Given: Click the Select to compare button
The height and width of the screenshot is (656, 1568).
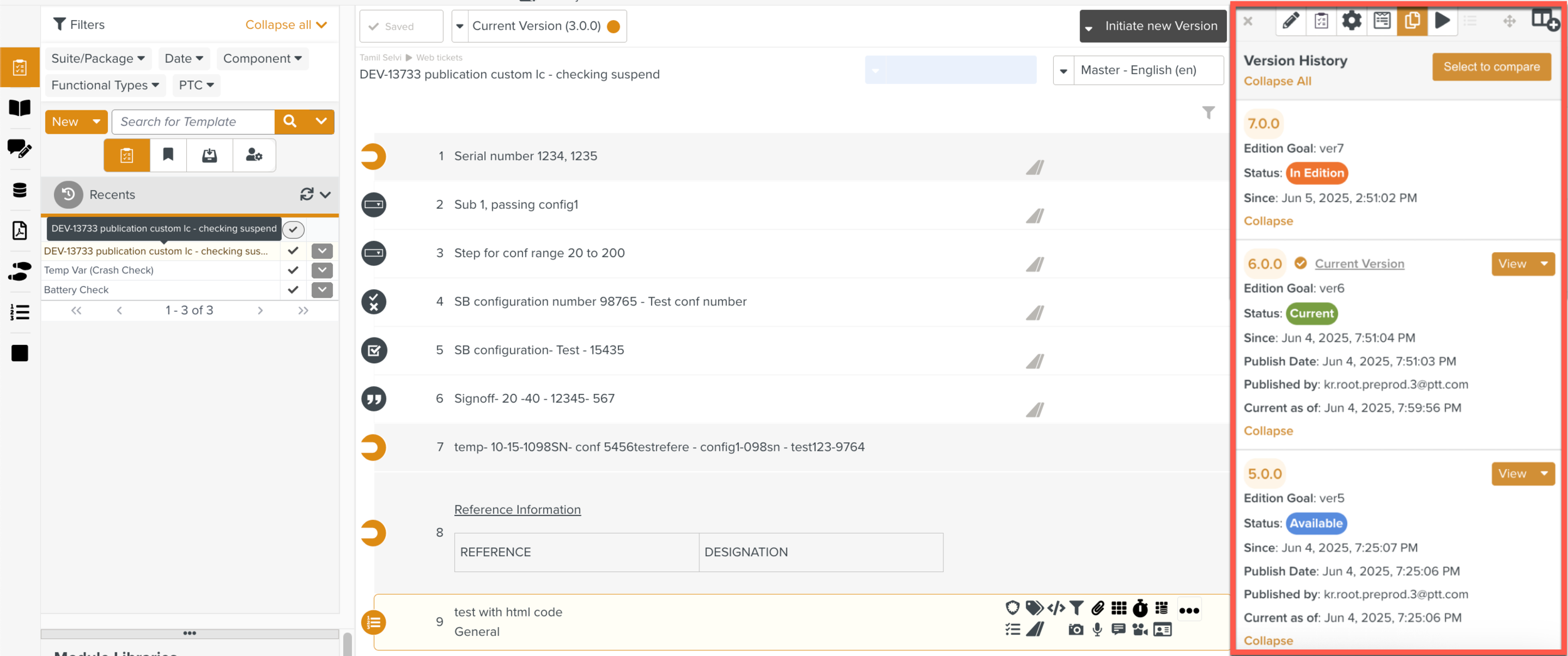Looking at the screenshot, I should [1491, 67].
